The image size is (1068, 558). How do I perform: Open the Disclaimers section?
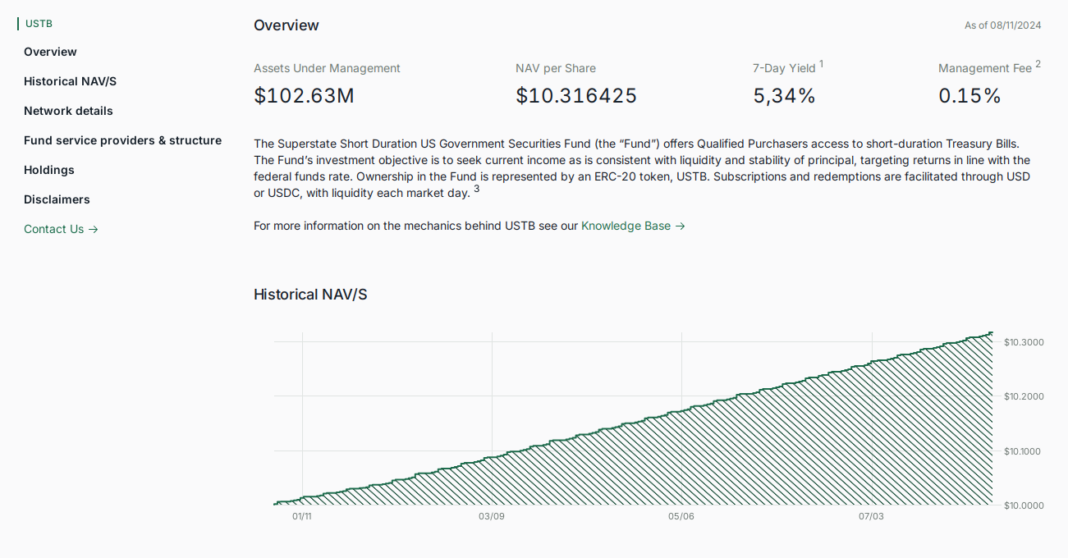point(57,200)
